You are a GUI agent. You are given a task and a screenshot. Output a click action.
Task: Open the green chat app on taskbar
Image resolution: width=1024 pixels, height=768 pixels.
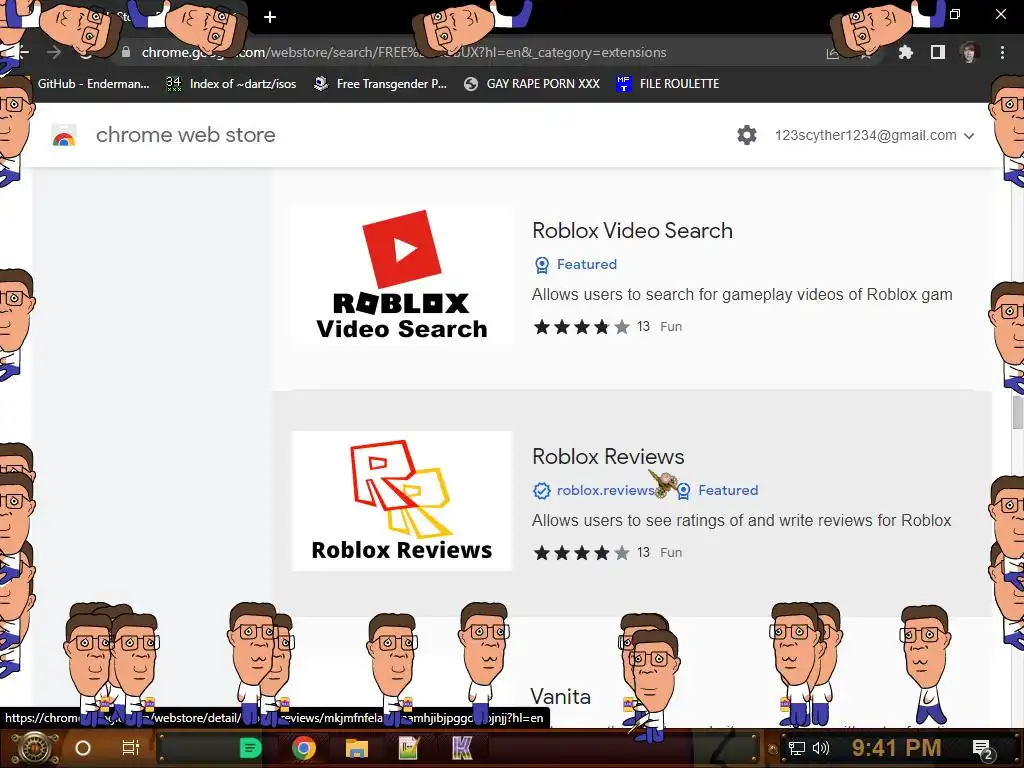click(250, 748)
